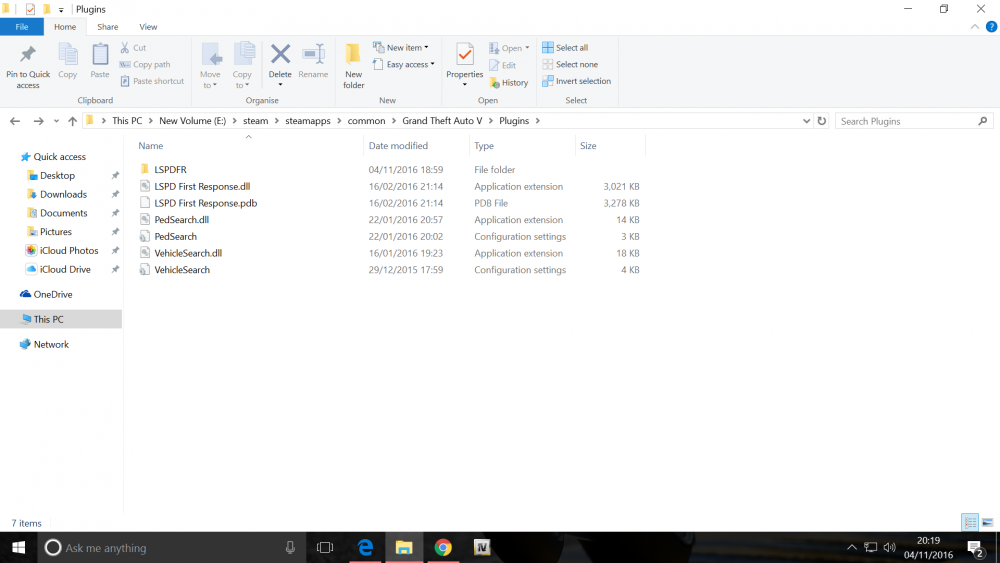Launch Microsoft Edge from taskbar
1000x563 pixels.
click(365, 548)
